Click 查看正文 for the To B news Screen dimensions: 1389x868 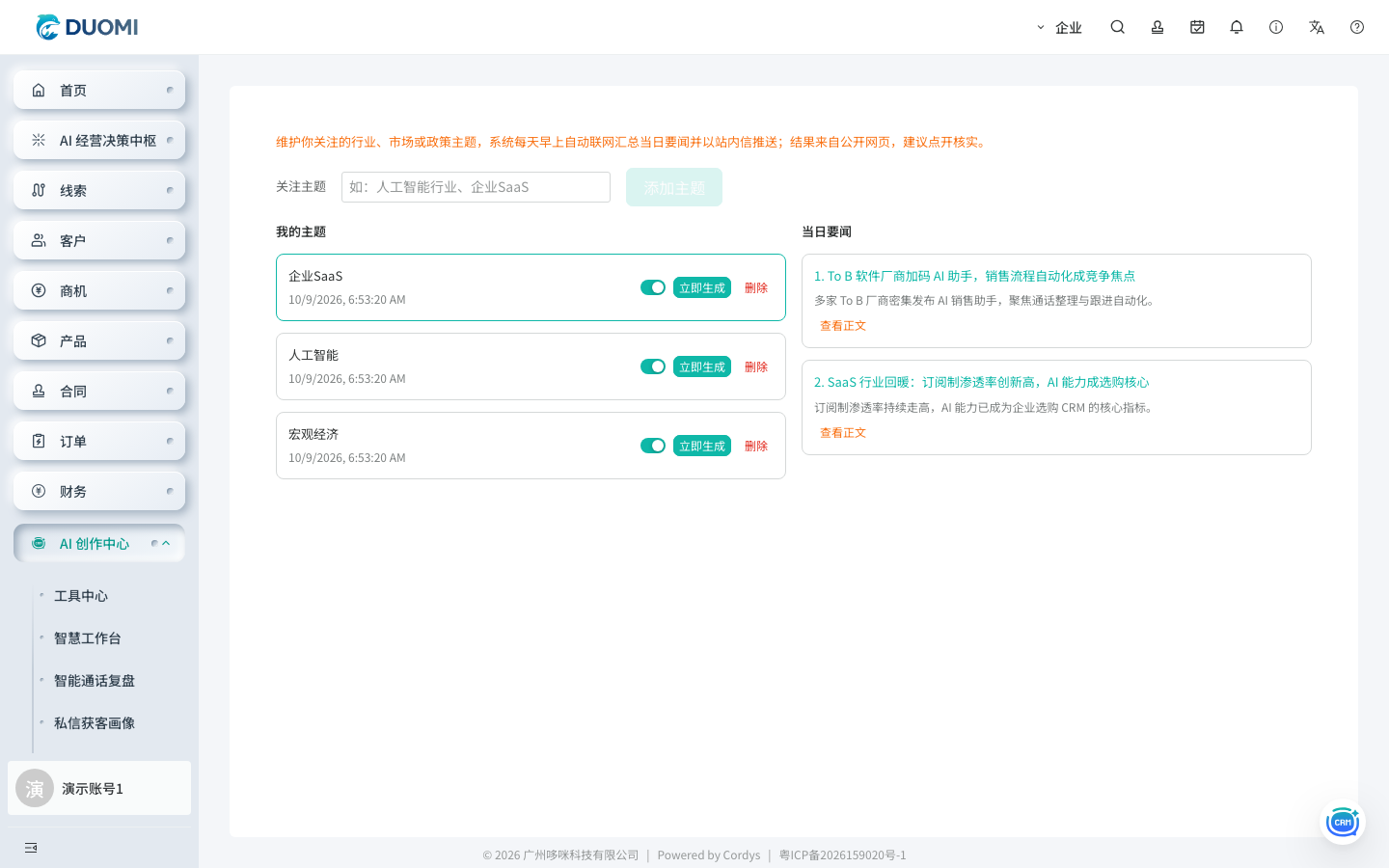click(843, 326)
